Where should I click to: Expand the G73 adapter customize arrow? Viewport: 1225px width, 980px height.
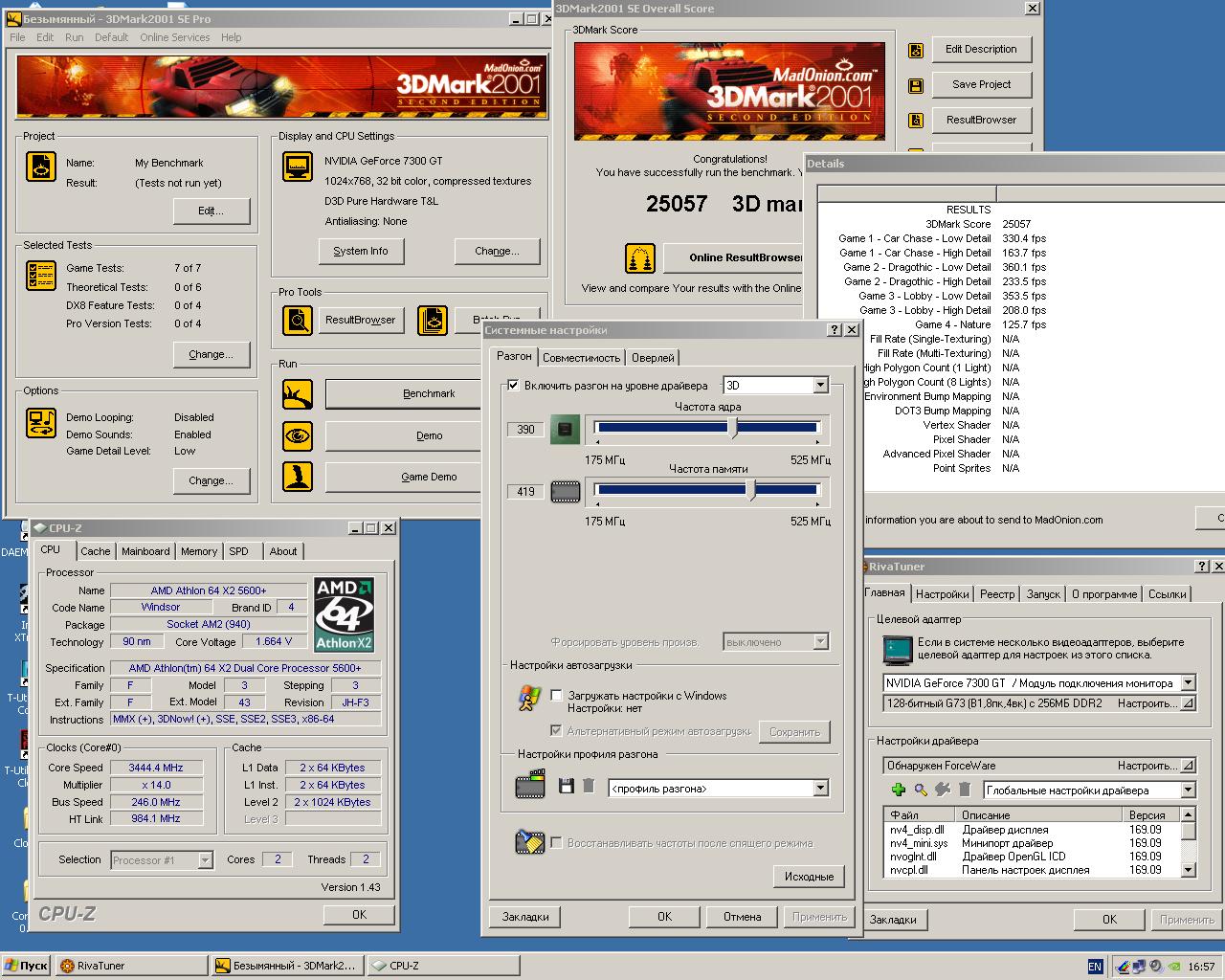[1188, 703]
